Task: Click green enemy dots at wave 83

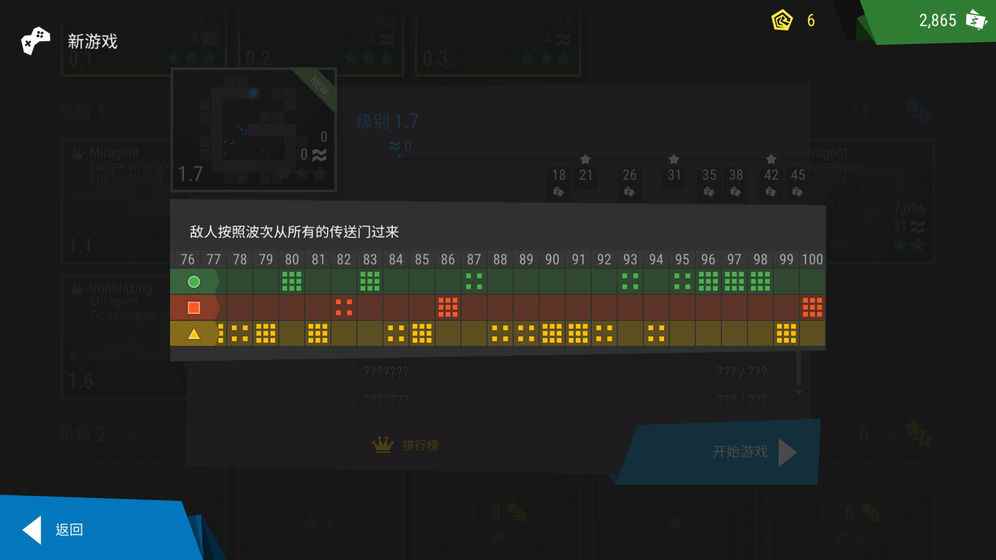Action: pyautogui.click(x=370, y=281)
